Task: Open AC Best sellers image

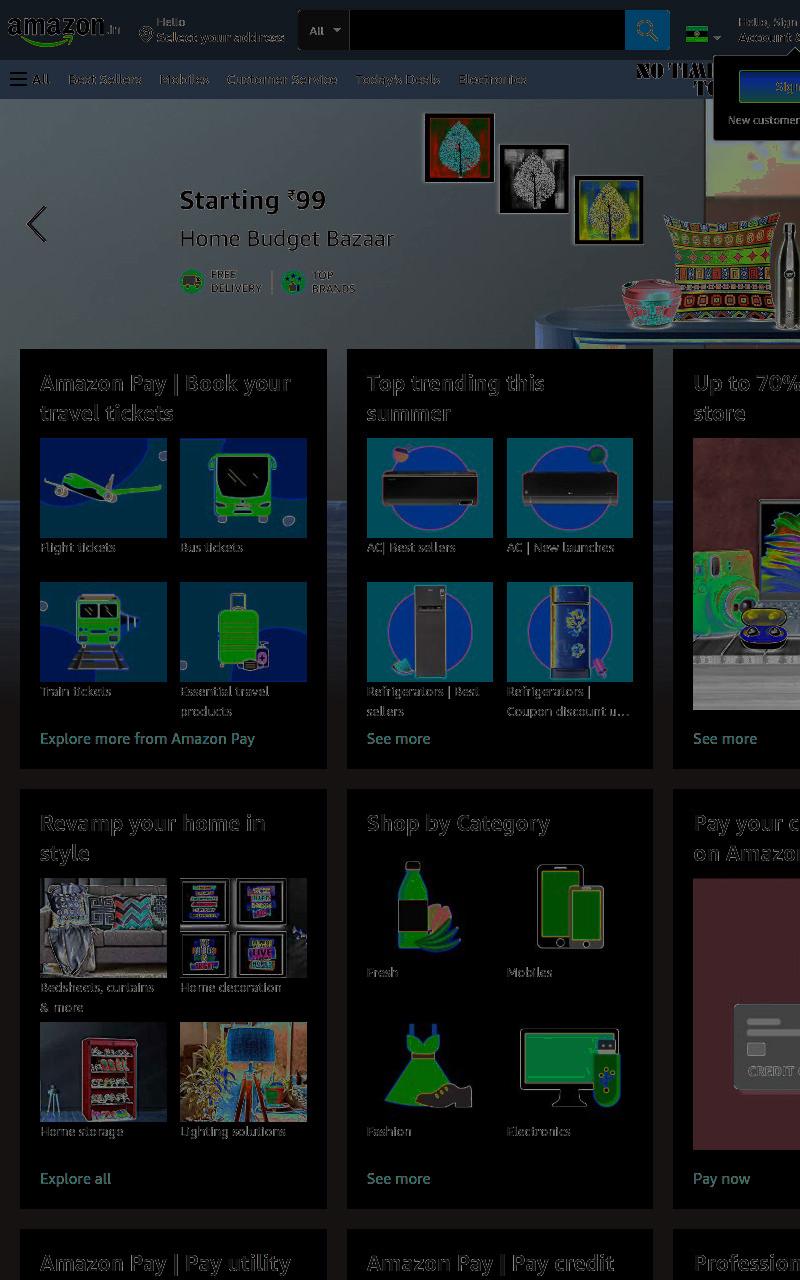Action: coord(430,488)
